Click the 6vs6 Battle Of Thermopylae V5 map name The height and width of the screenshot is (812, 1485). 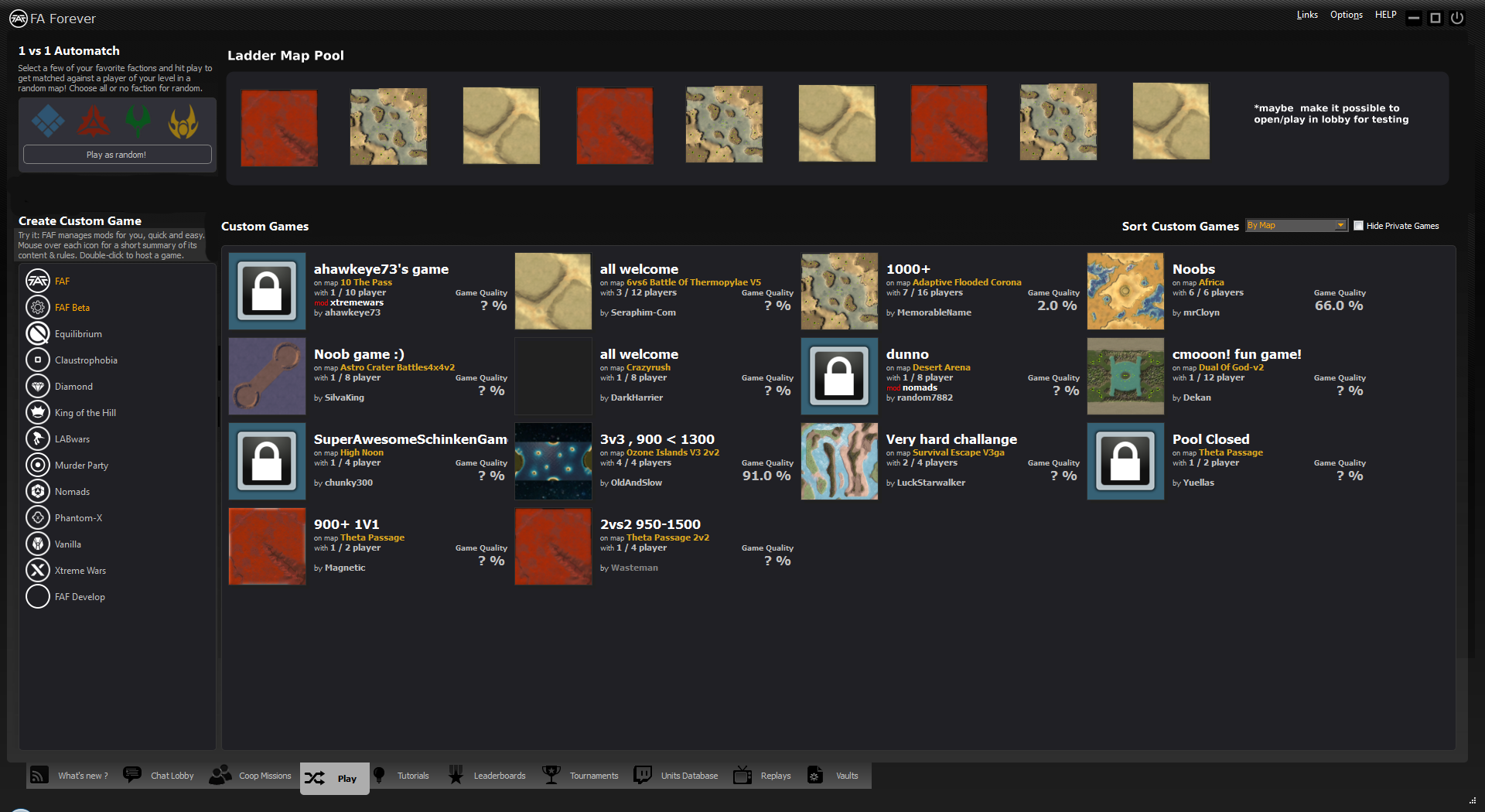(x=694, y=282)
